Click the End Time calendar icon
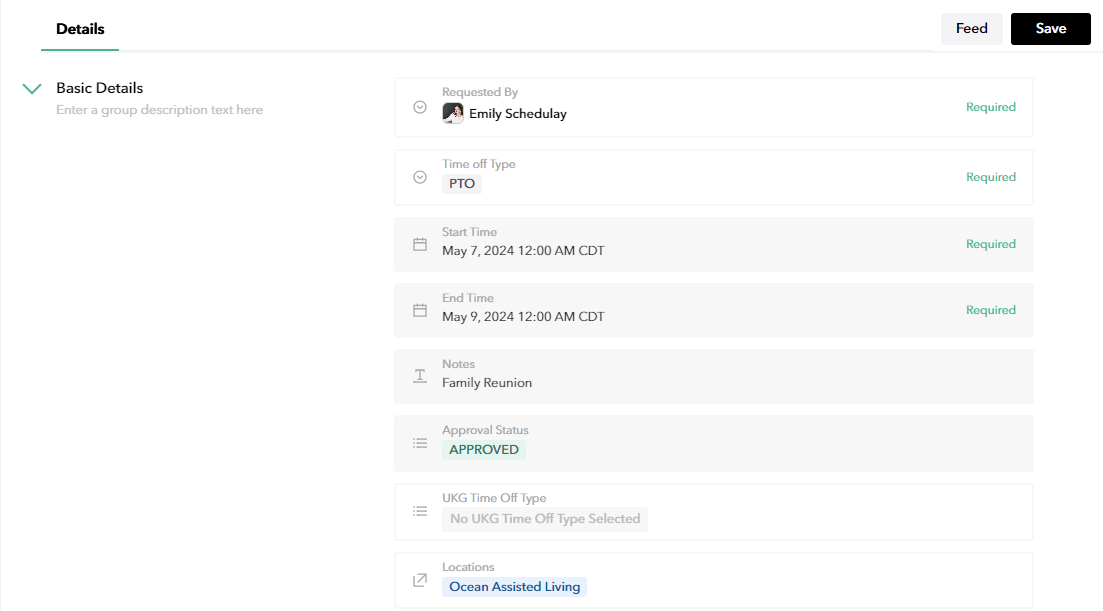Viewport: 1103px width, 611px height. (420, 310)
